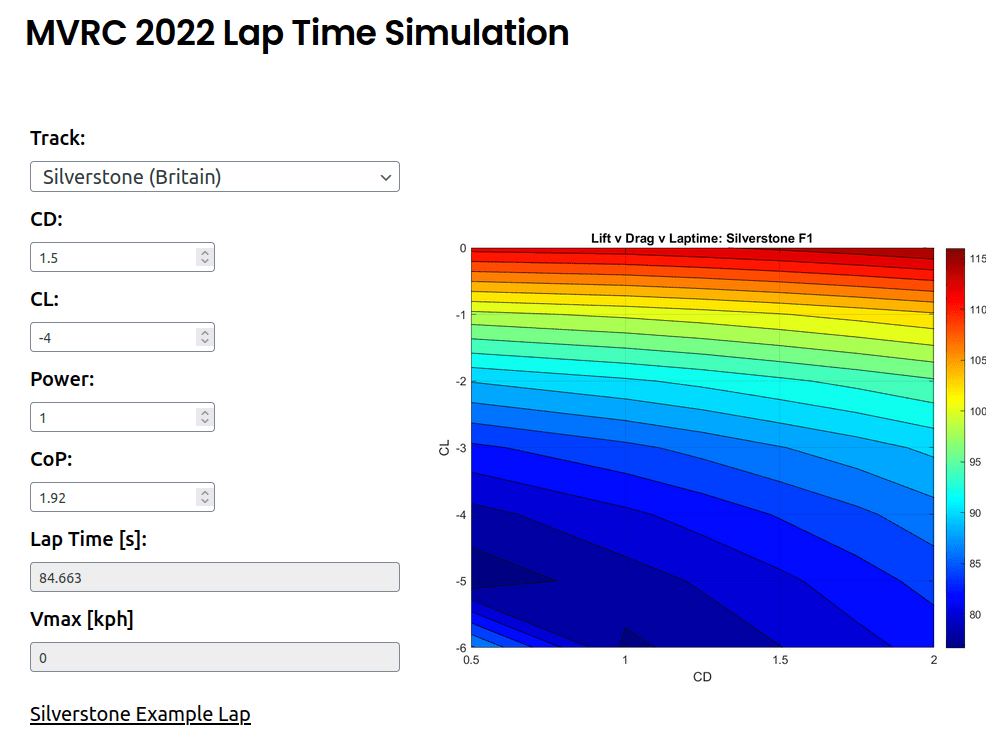
Task: Increase the CL value with the stepper
Action: (x=204, y=330)
